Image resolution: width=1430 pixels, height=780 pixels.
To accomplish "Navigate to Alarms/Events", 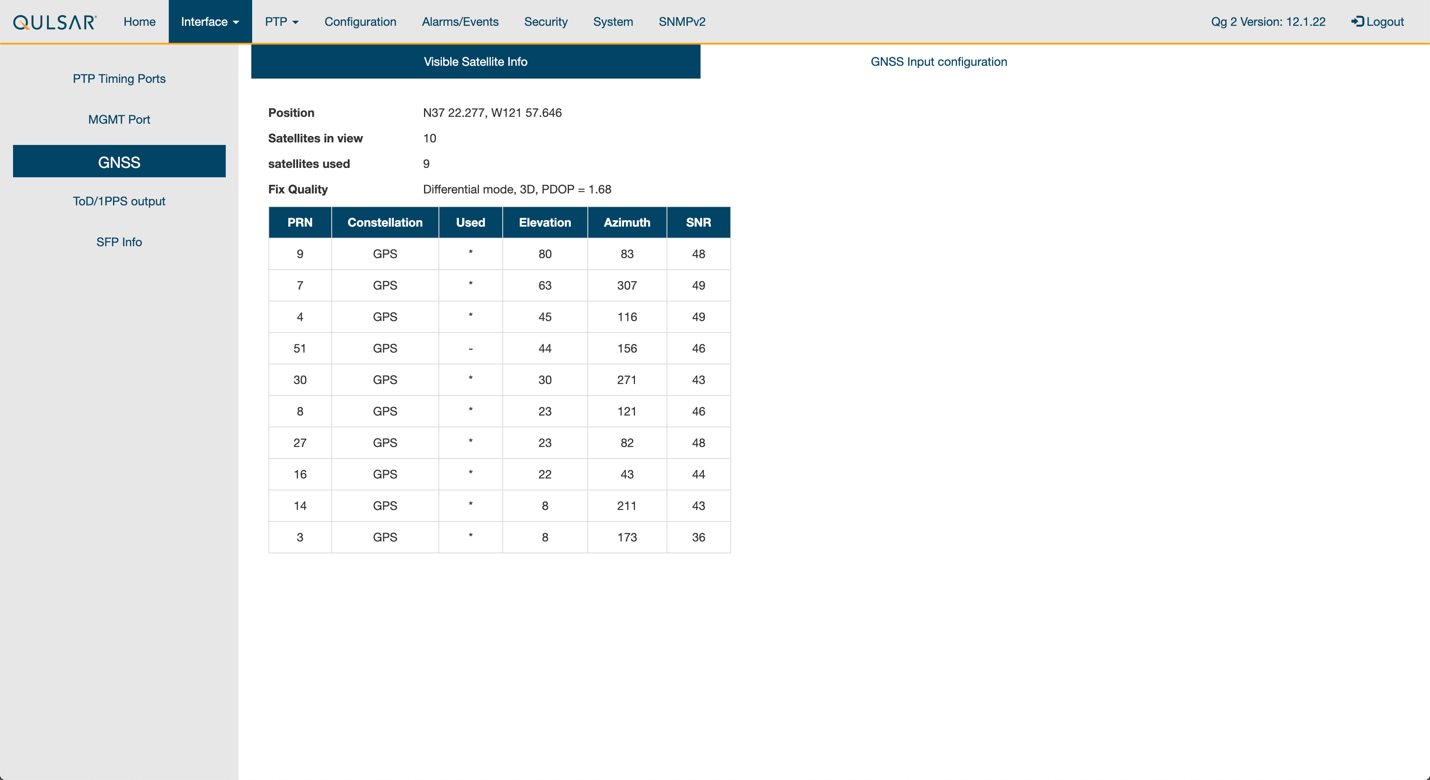I will coord(460,22).
